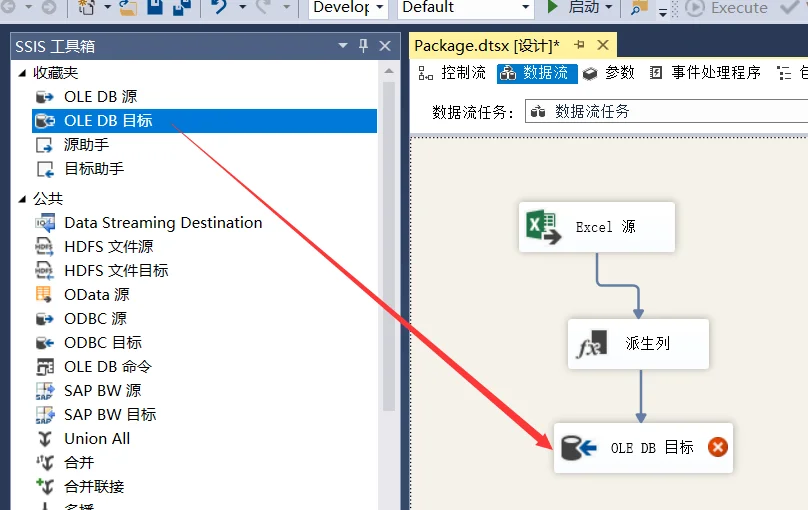
Task: Switch to the 数据流 tab
Action: 536,73
